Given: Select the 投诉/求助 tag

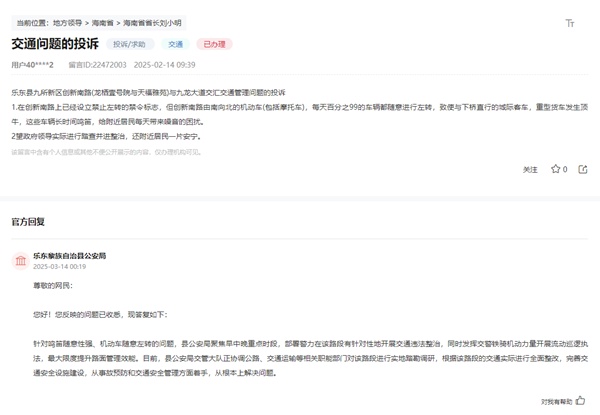Looking at the screenshot, I should pyautogui.click(x=128, y=44).
